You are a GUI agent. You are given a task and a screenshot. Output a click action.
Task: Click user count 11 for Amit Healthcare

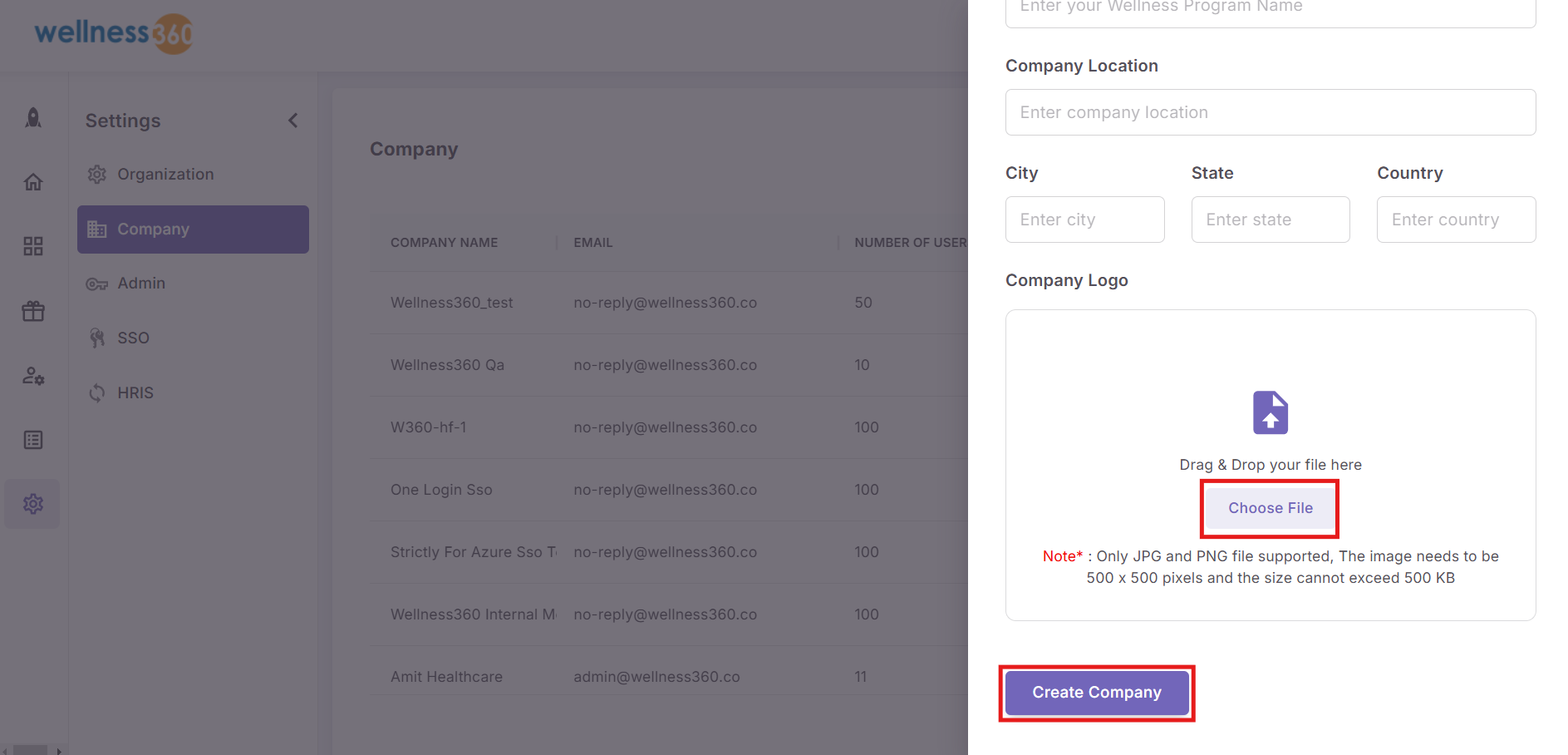click(861, 677)
